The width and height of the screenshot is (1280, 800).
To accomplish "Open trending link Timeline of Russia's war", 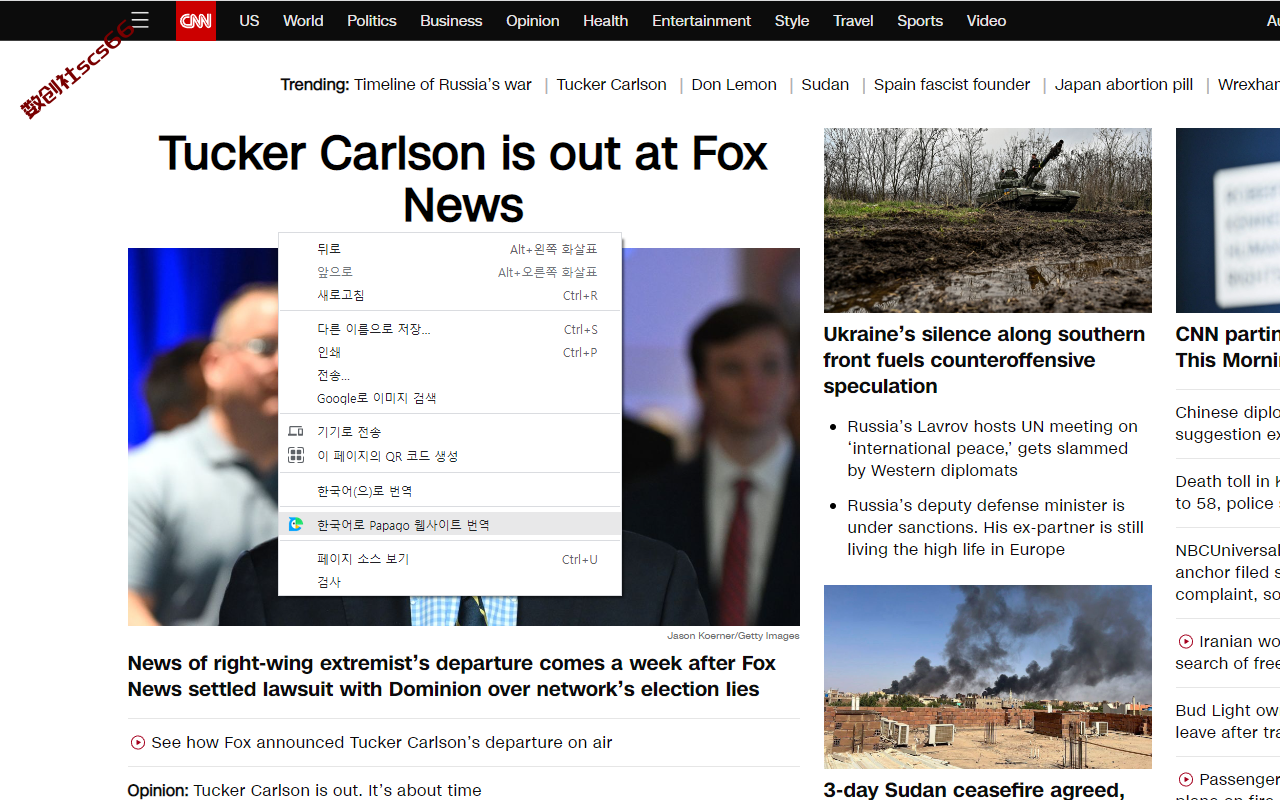I will (x=443, y=84).
